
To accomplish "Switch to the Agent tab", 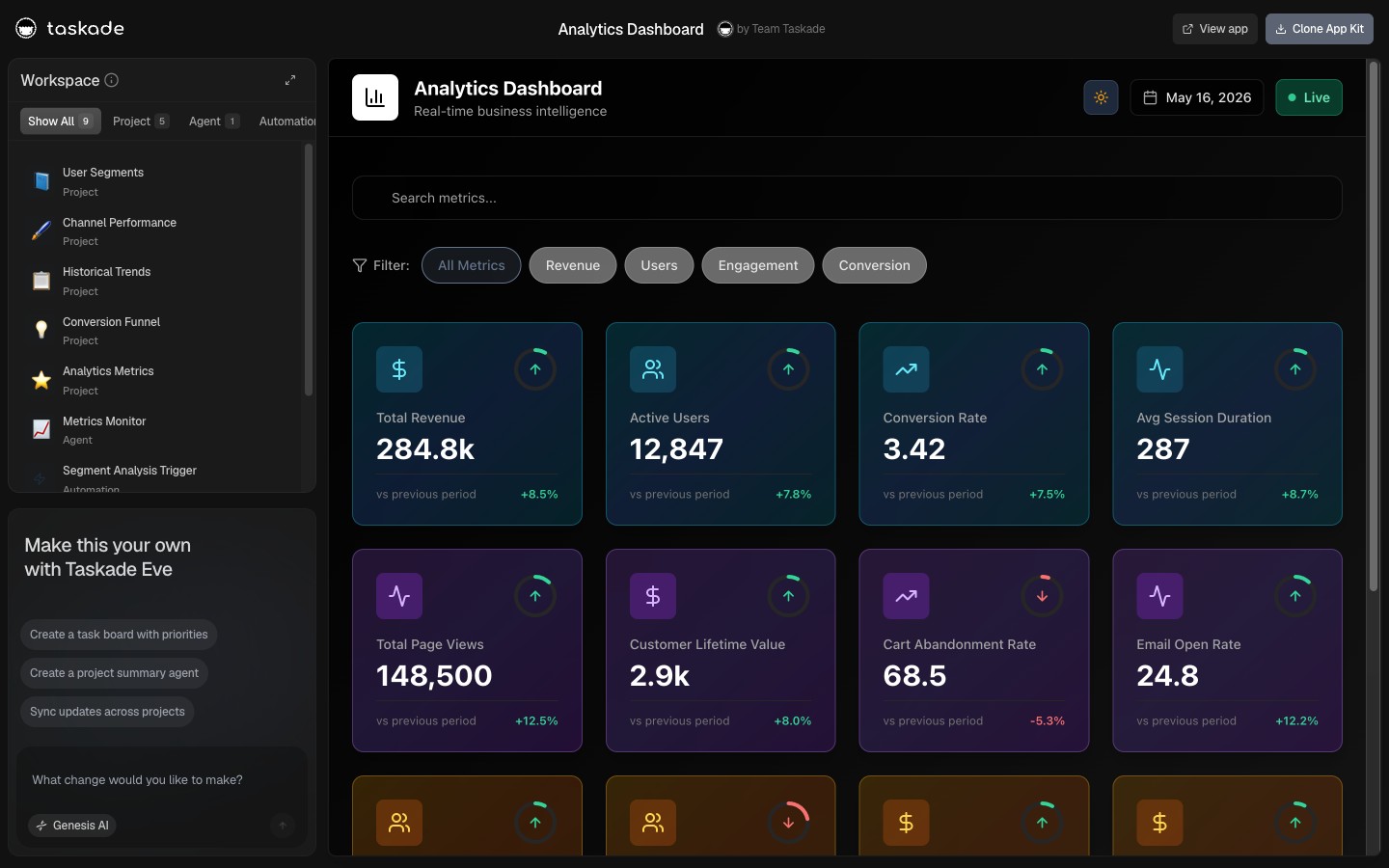I will [x=214, y=121].
